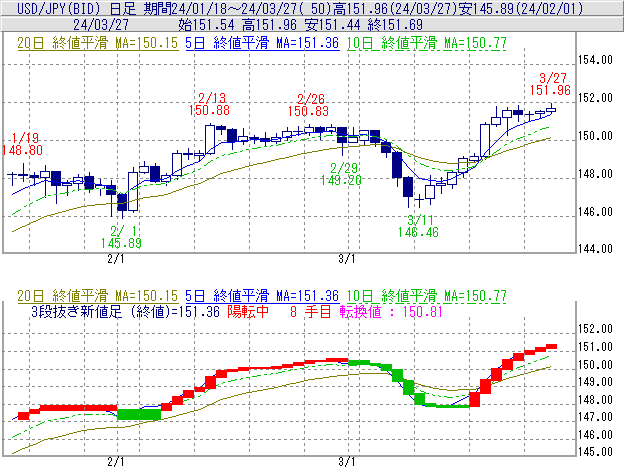The height and width of the screenshot is (475, 624).
Task: Click the 3/1 date label under upper chart
Action: (x=347, y=259)
